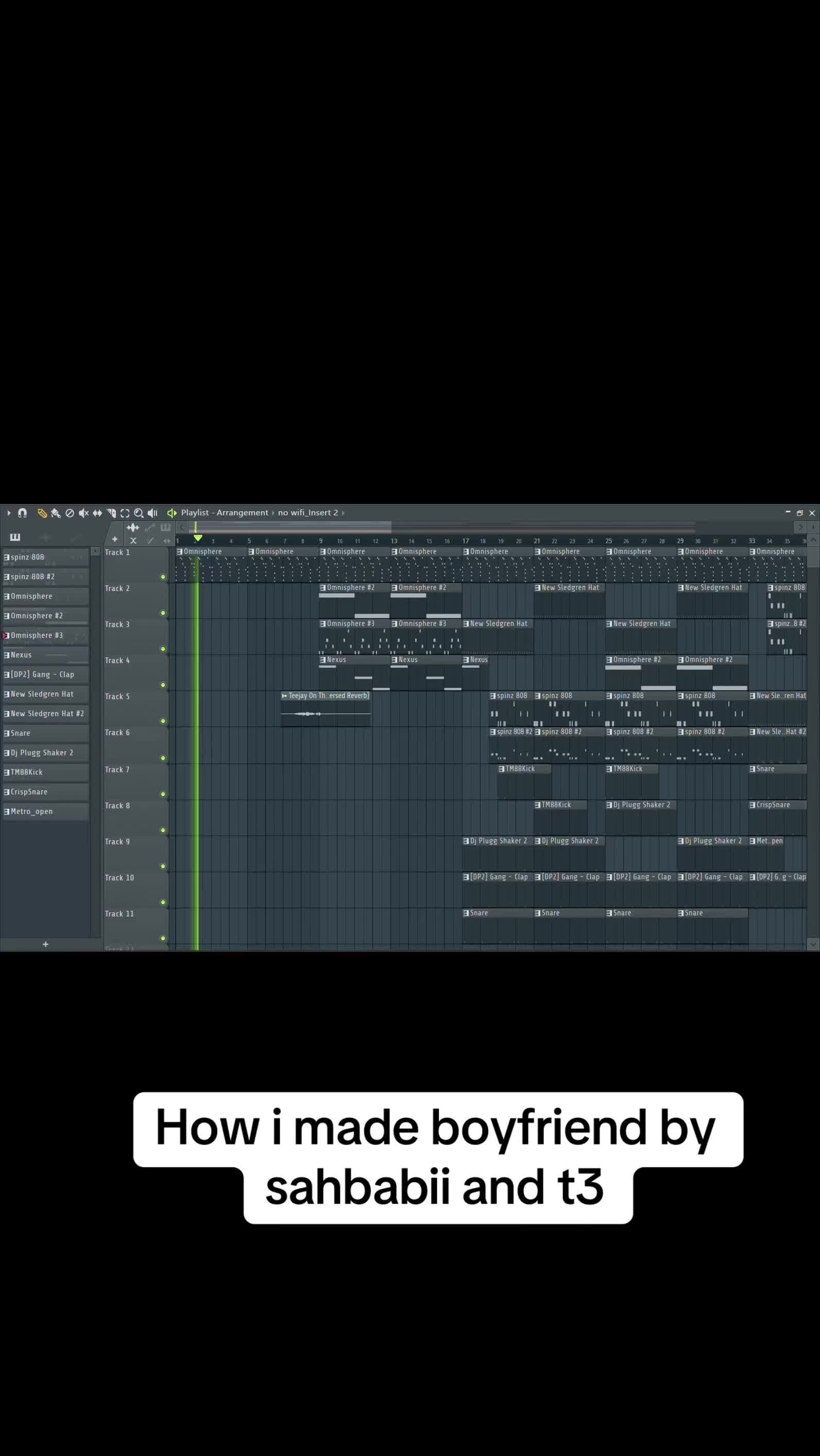This screenshot has height=1456, width=820.
Task: Select the Nexus pattern in the picker
Action: (45, 655)
